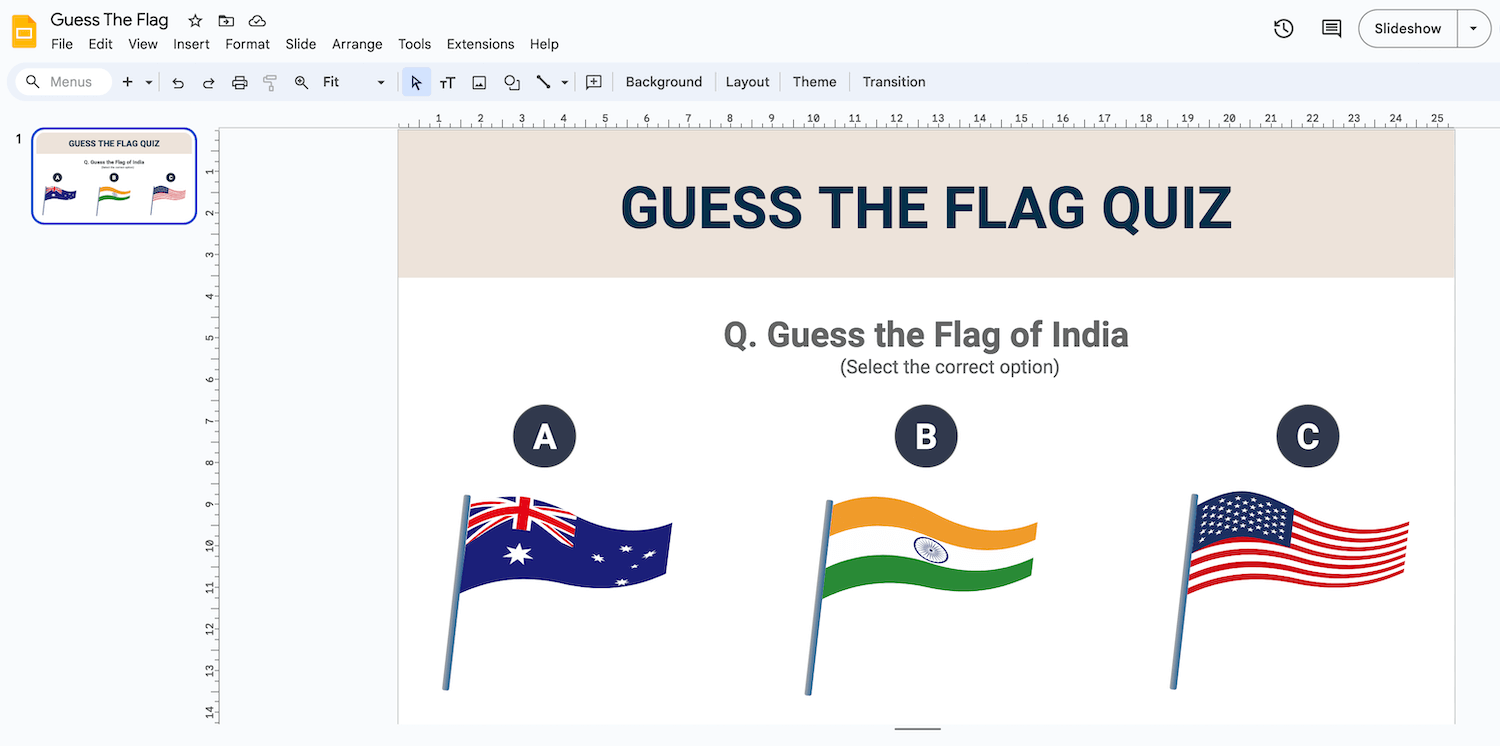Select slide 1 thumbnail in filmstrip
The image size is (1500, 746).
pyautogui.click(x=114, y=176)
